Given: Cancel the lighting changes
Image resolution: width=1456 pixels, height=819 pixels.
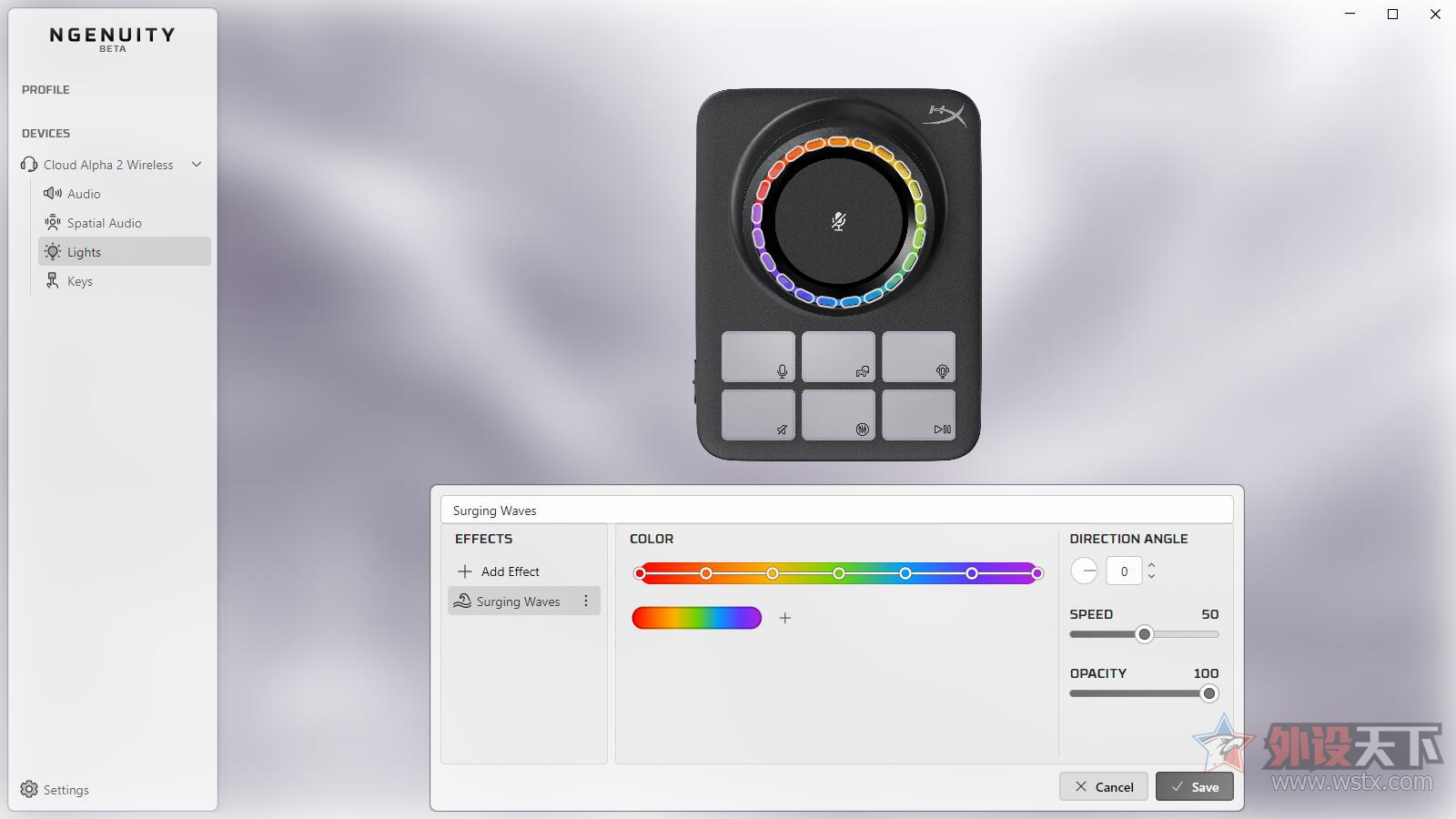Looking at the screenshot, I should [1104, 786].
